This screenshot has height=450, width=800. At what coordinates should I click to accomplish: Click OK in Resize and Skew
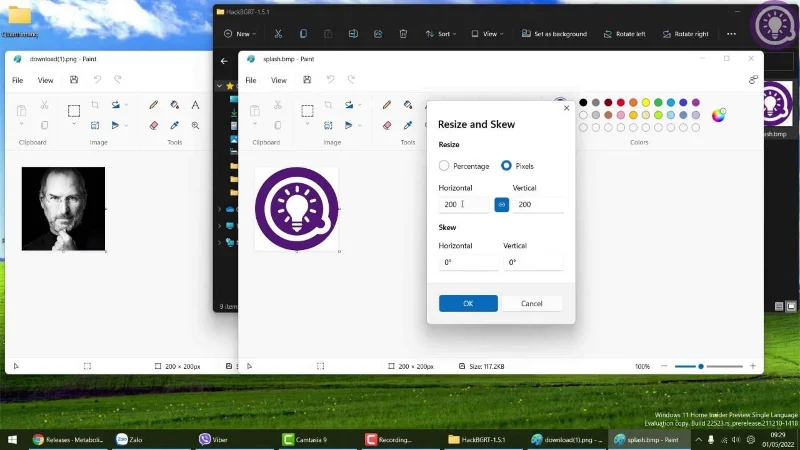tap(468, 304)
